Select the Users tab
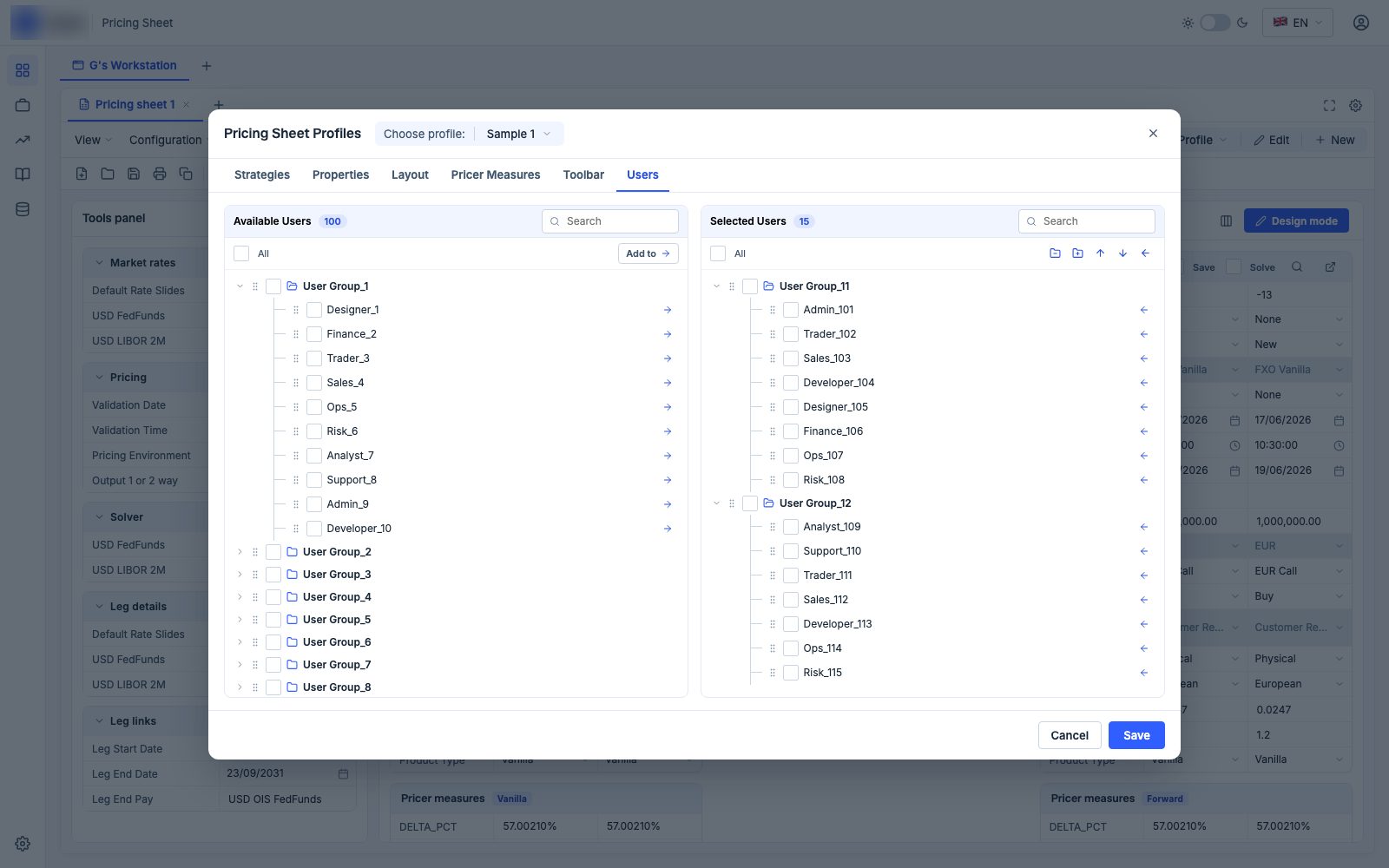The width and height of the screenshot is (1389, 868). [642, 174]
